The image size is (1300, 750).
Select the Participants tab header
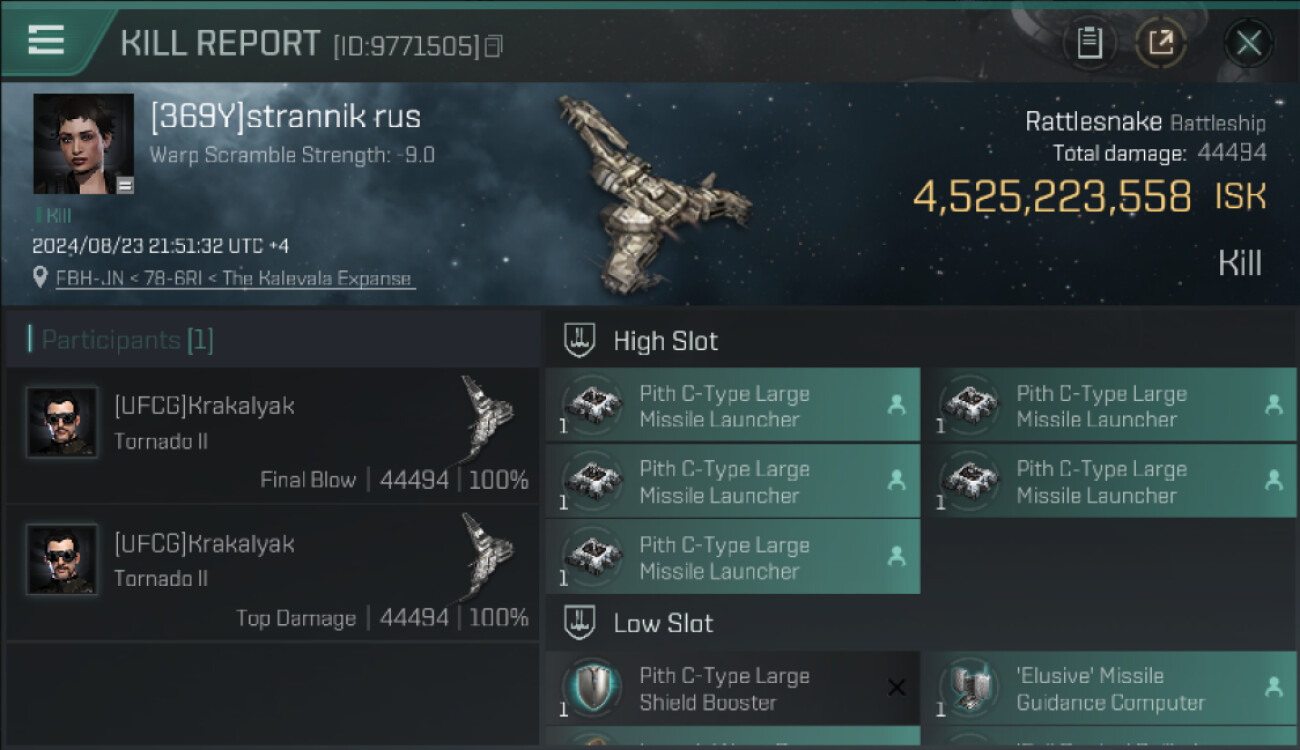(x=120, y=340)
